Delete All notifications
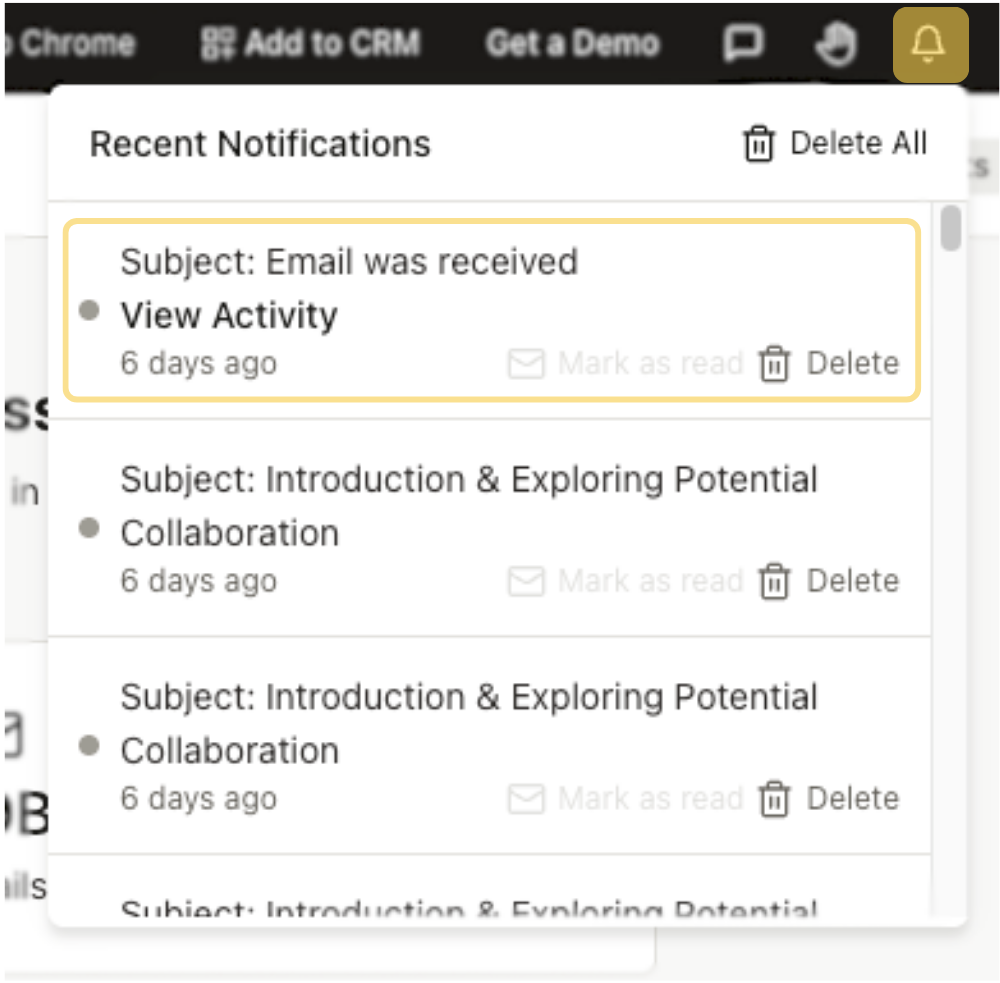Screen dimensions: 1000x983 point(834,144)
